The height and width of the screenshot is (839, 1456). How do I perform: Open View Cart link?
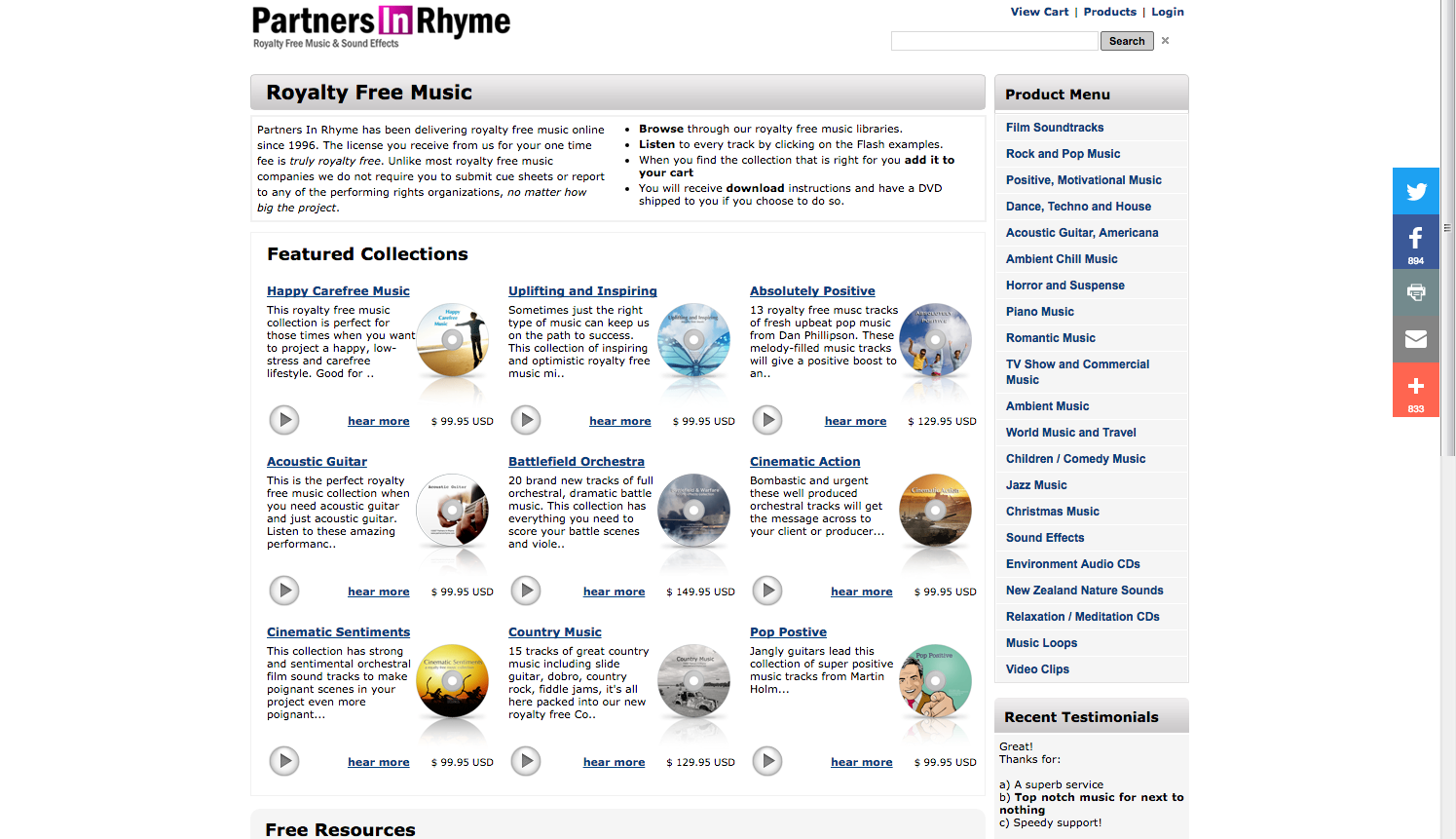click(1039, 12)
